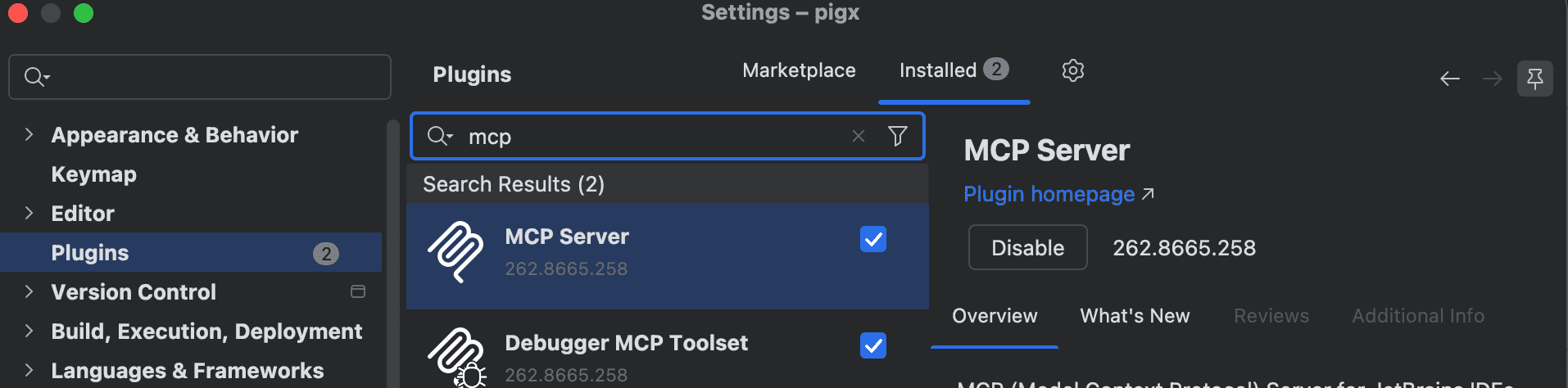Expand the Editor settings section
The height and width of the screenshot is (388, 1568).
click(x=29, y=213)
